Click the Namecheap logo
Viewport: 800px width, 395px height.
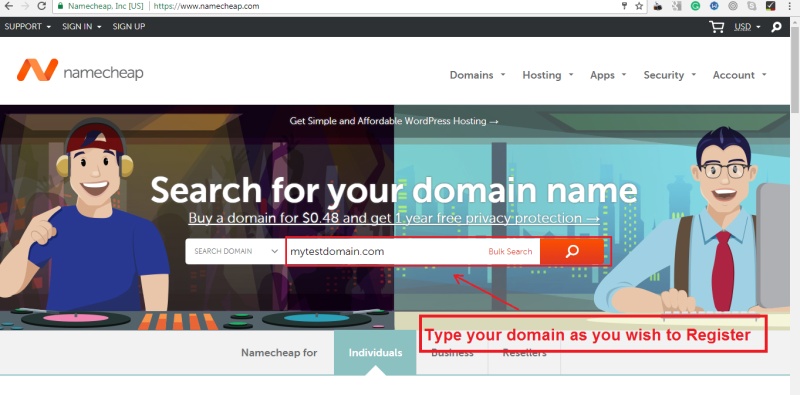pyautogui.click(x=80, y=70)
